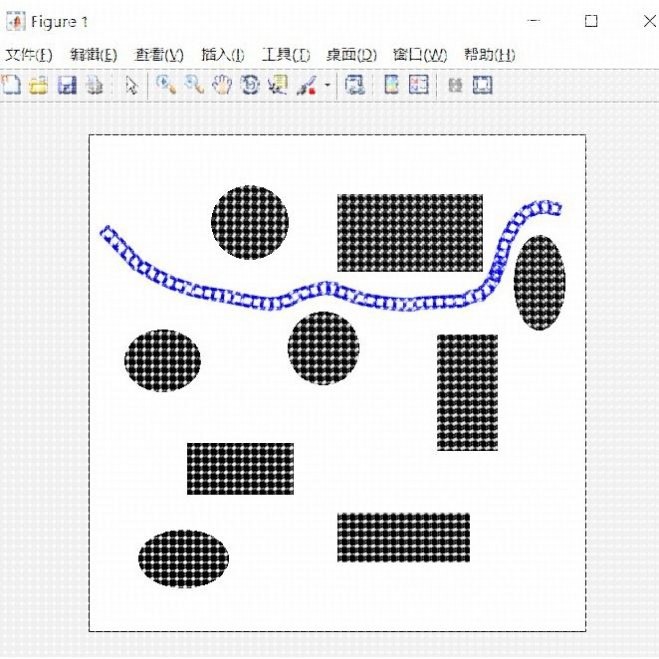Select the Edit Plot arrow tool
Viewport: 659px width, 659px height.
coord(132,86)
